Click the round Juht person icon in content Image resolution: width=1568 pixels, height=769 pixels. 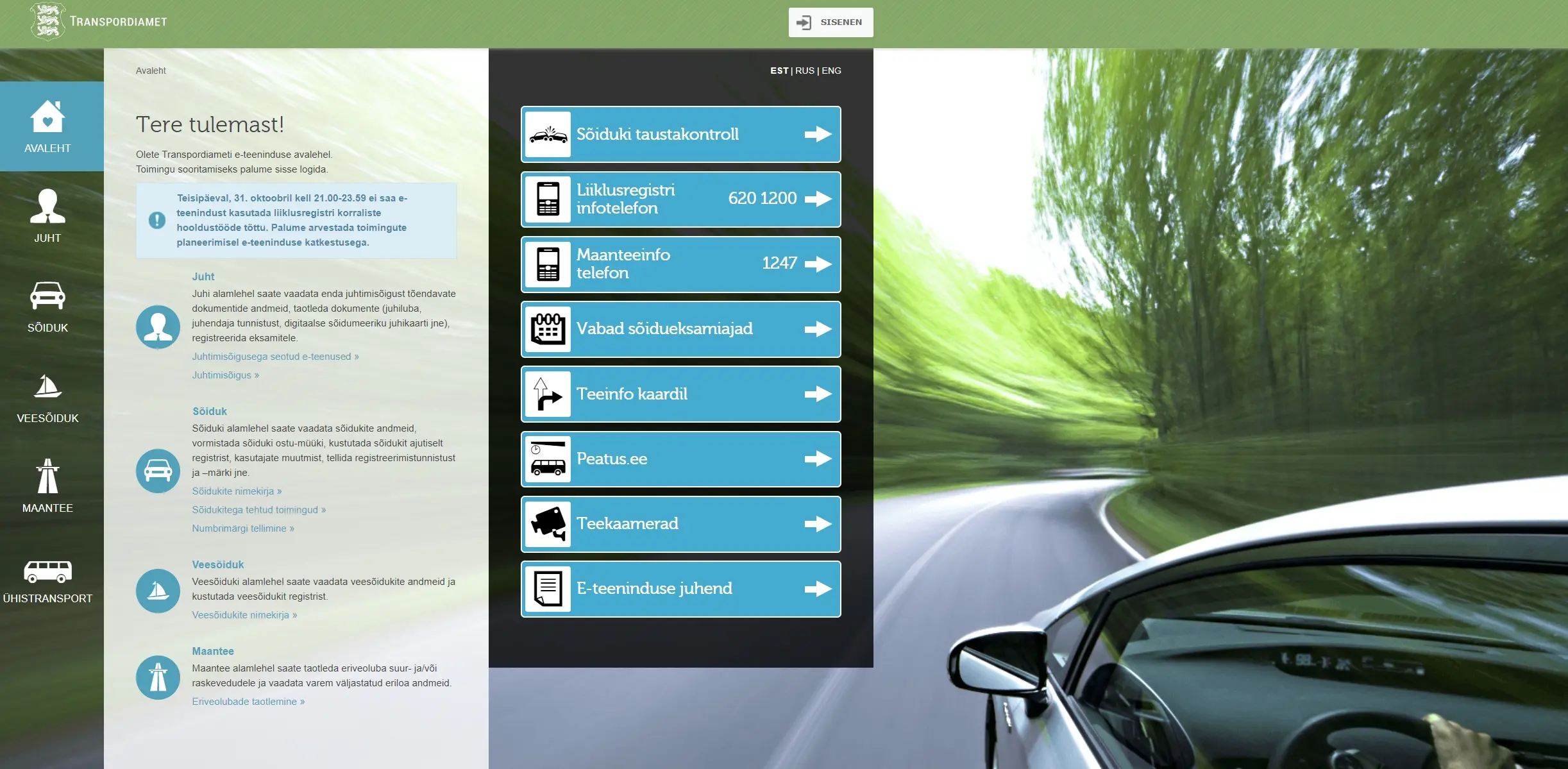[158, 327]
